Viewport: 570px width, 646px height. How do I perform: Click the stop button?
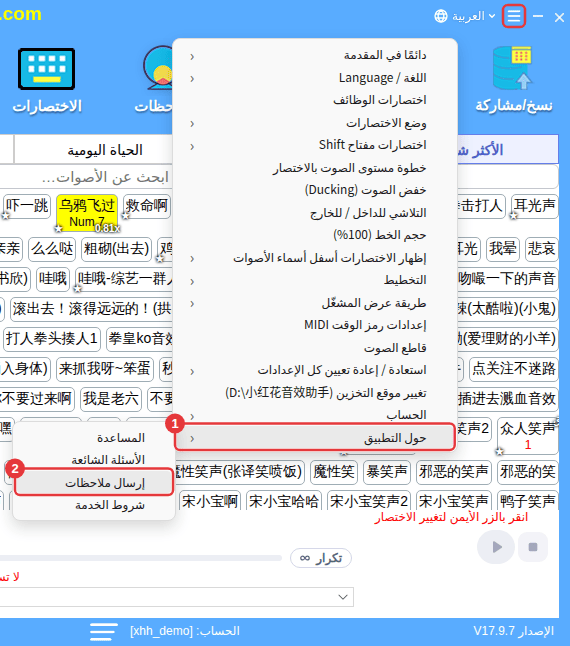pyautogui.click(x=533, y=547)
